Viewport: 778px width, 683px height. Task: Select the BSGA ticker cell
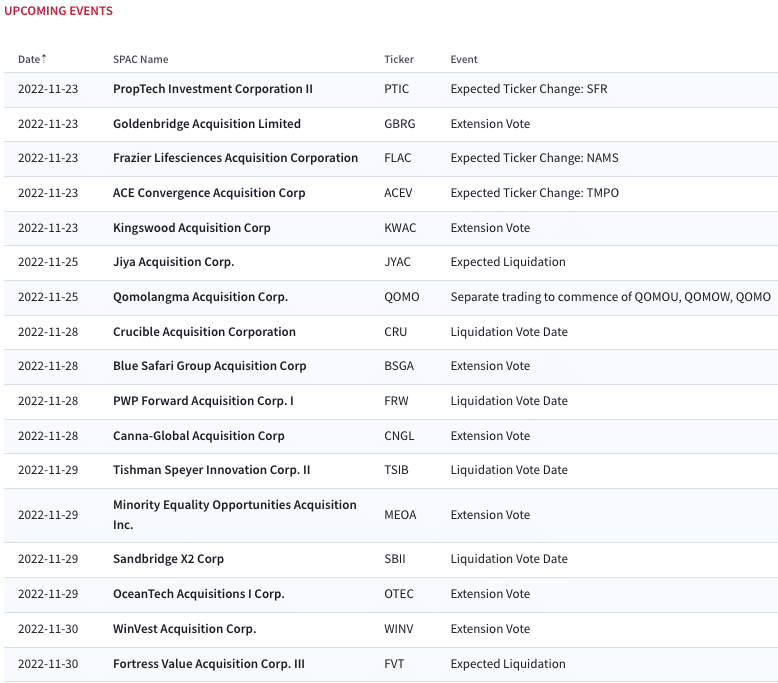399,366
